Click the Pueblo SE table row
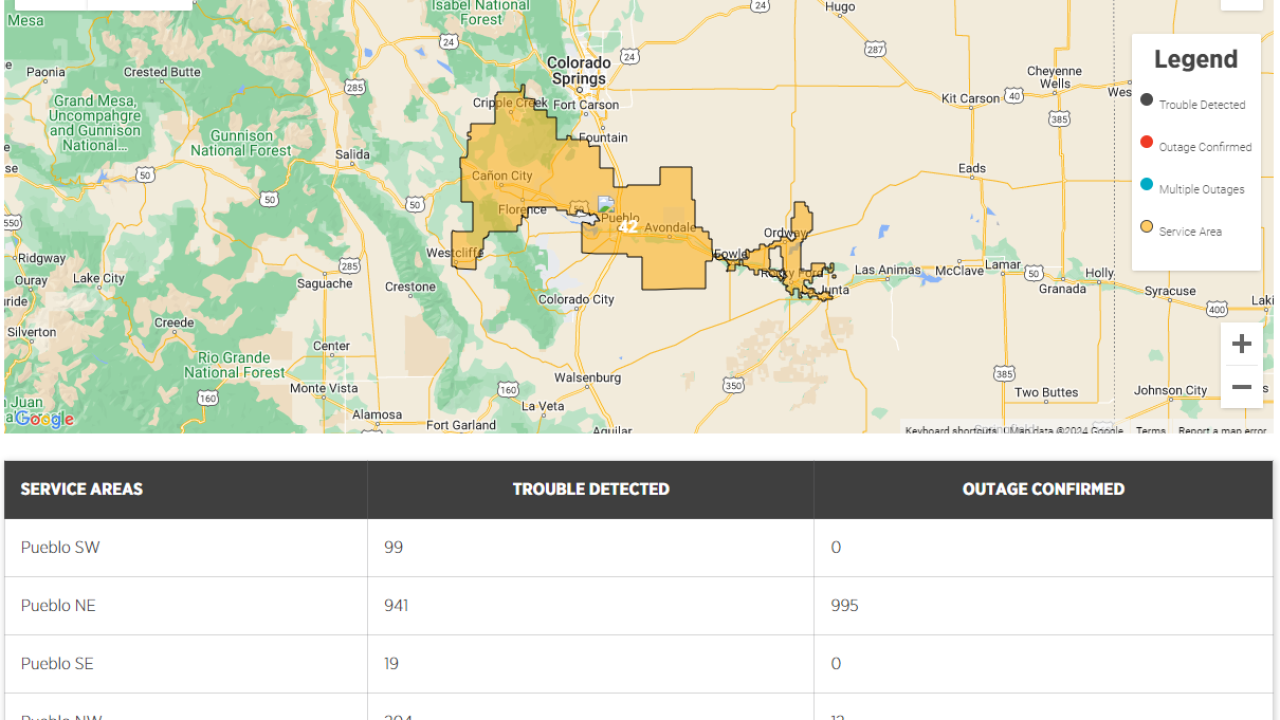The width and height of the screenshot is (1280, 720). [58, 663]
